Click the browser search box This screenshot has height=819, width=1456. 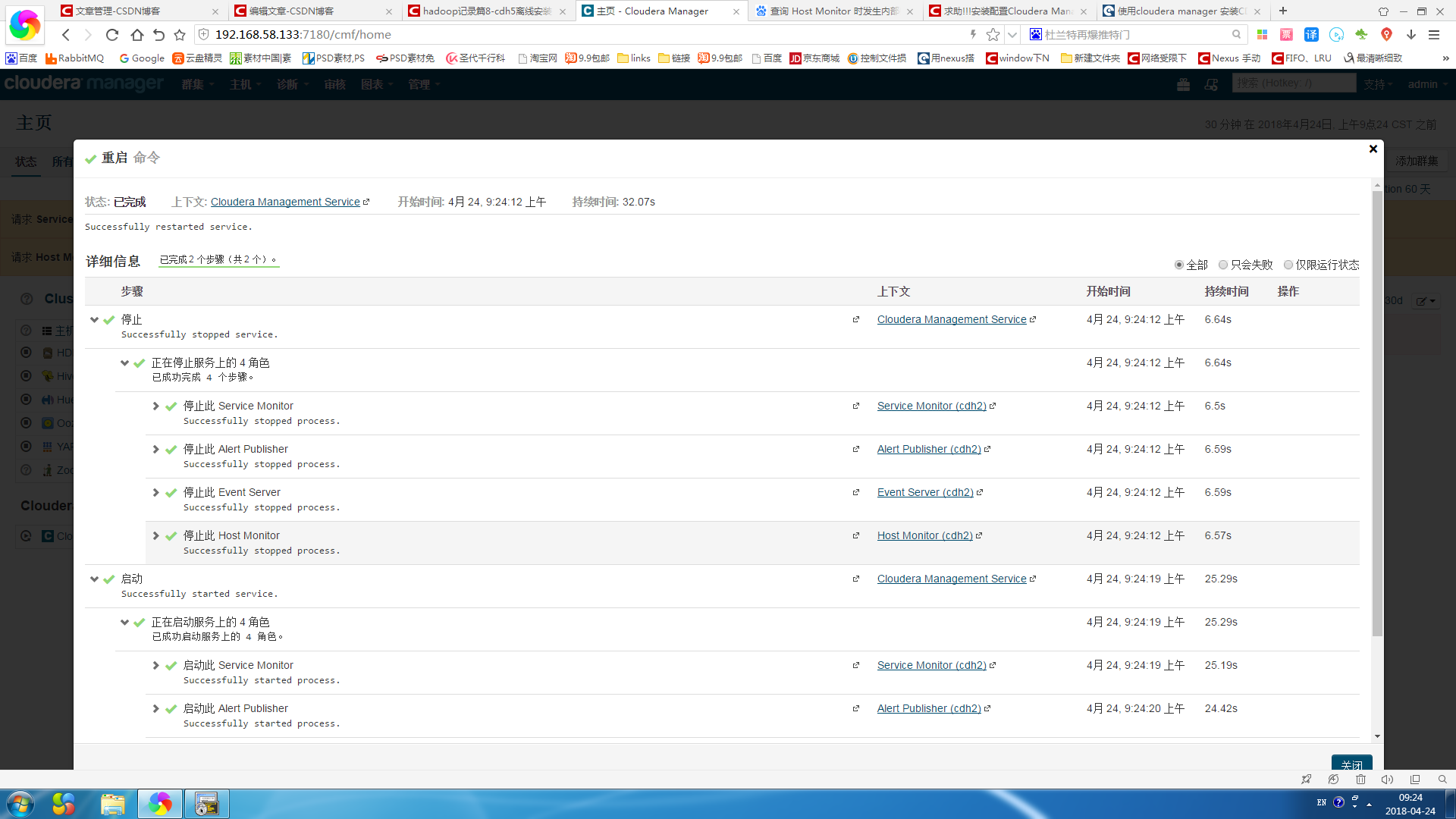click(1134, 35)
